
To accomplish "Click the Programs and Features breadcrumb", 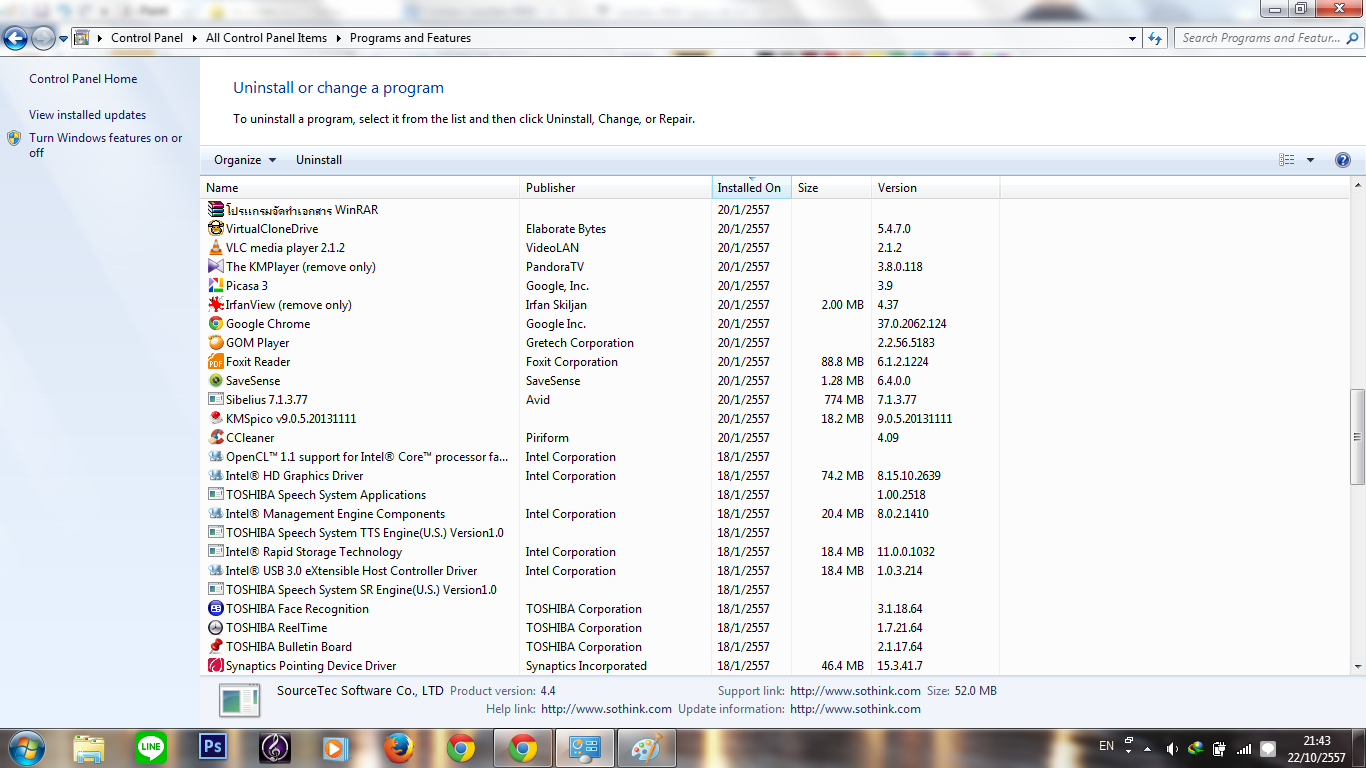I will pyautogui.click(x=410, y=38).
